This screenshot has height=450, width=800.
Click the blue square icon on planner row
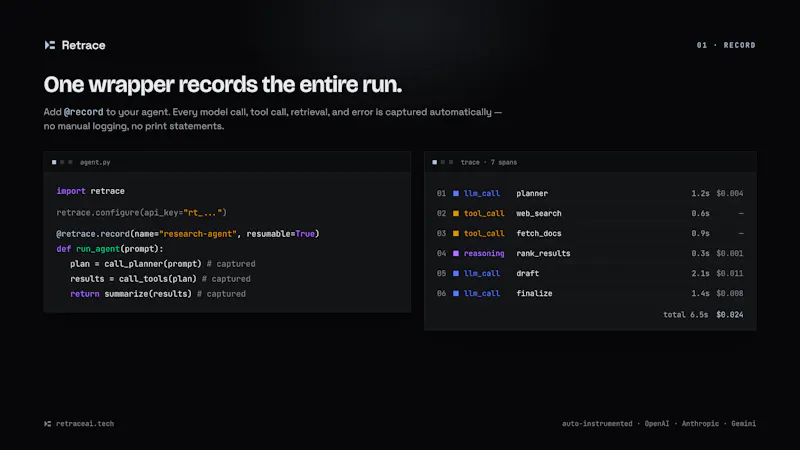click(456, 193)
